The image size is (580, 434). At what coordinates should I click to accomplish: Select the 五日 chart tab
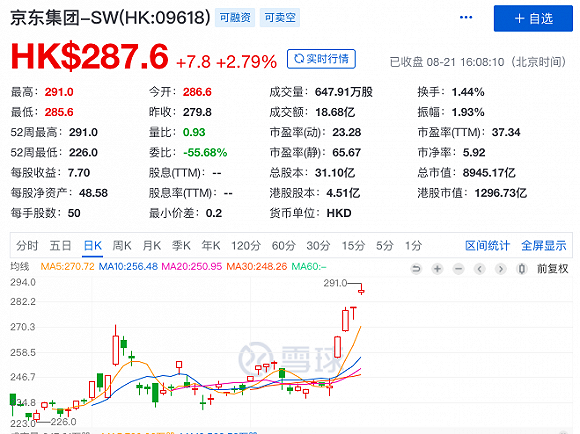[x=60, y=246]
